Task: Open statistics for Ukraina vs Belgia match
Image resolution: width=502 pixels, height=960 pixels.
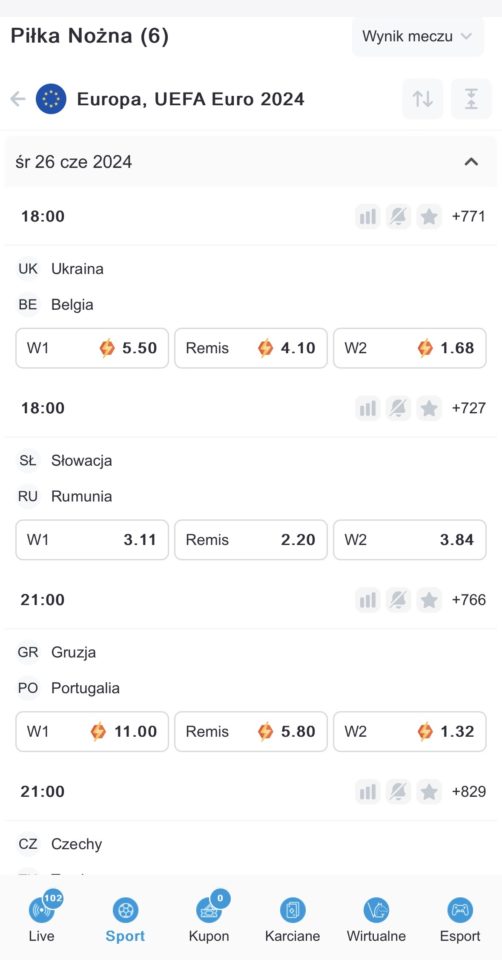Action: 368,217
